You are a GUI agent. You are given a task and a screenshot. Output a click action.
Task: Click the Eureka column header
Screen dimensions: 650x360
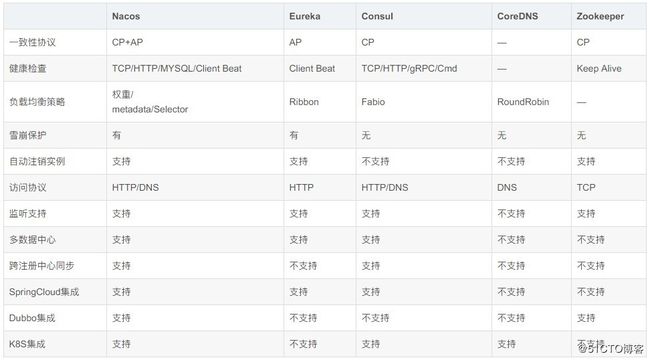(305, 16)
